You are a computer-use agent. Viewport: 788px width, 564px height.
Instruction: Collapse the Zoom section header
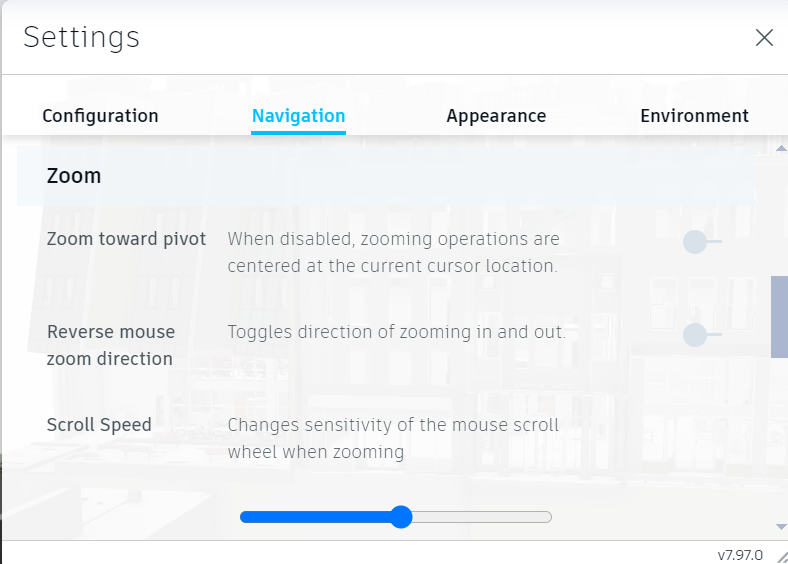pos(74,176)
